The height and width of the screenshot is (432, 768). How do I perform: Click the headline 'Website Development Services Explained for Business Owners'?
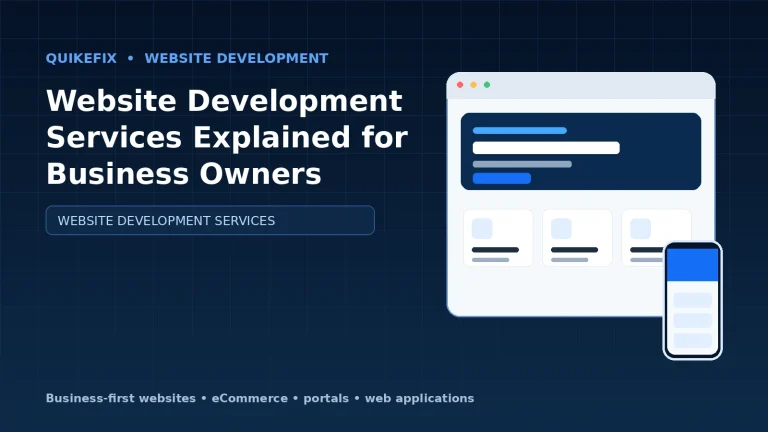pos(227,137)
